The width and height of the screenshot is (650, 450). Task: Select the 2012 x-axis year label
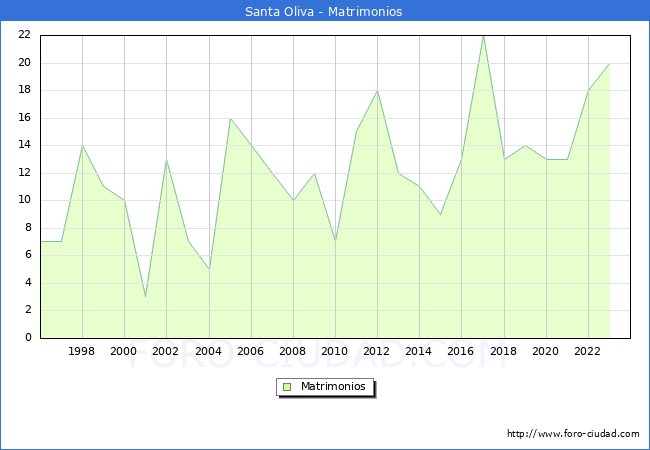(x=377, y=352)
